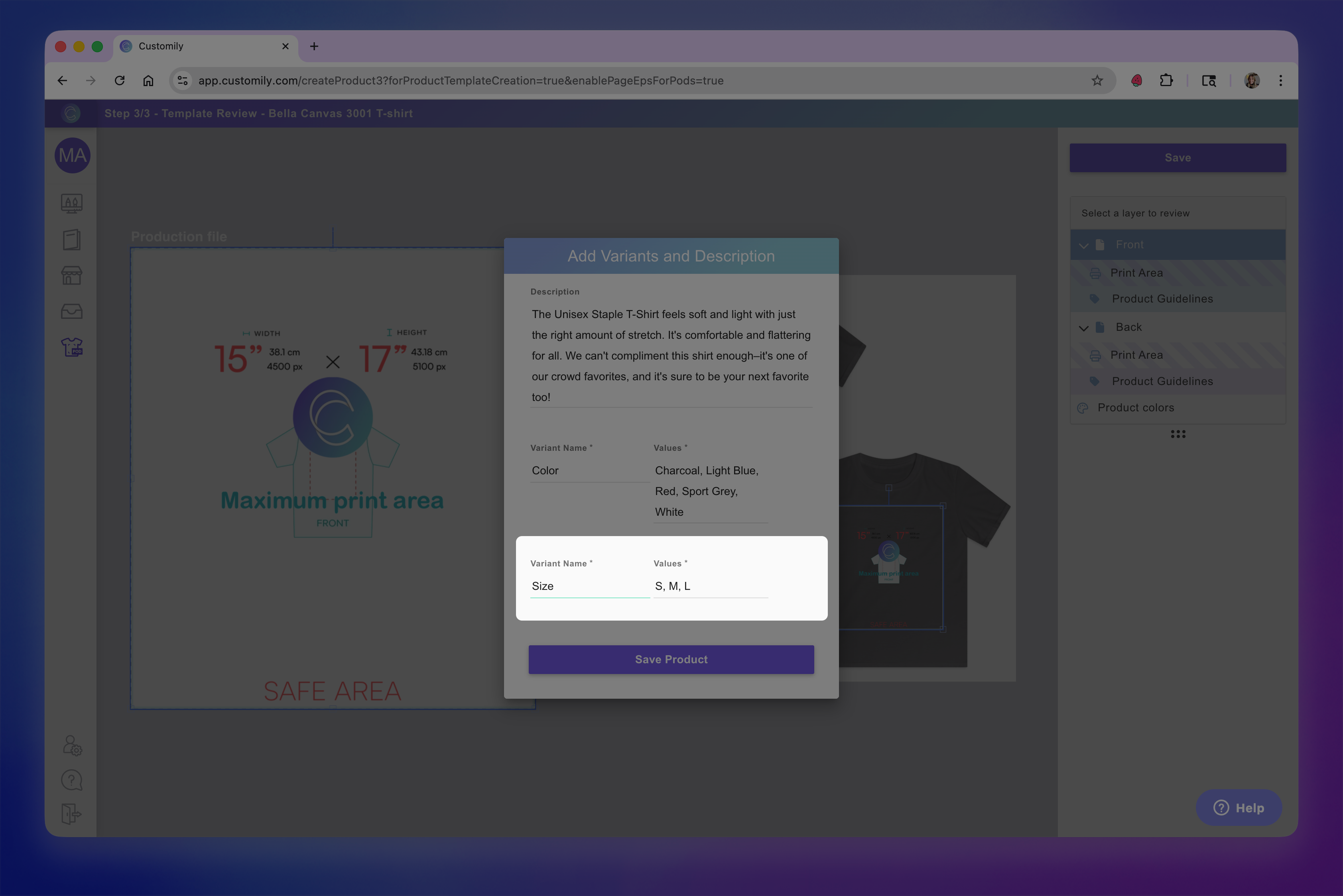Click the Chrome extensions puzzle icon
1343x896 pixels.
point(1166,81)
